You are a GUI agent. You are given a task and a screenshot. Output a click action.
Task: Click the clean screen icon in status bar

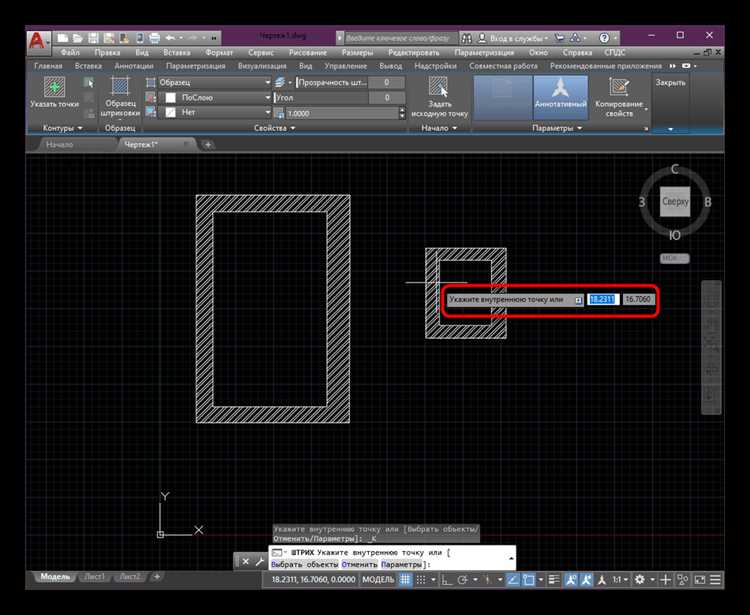pos(700,580)
